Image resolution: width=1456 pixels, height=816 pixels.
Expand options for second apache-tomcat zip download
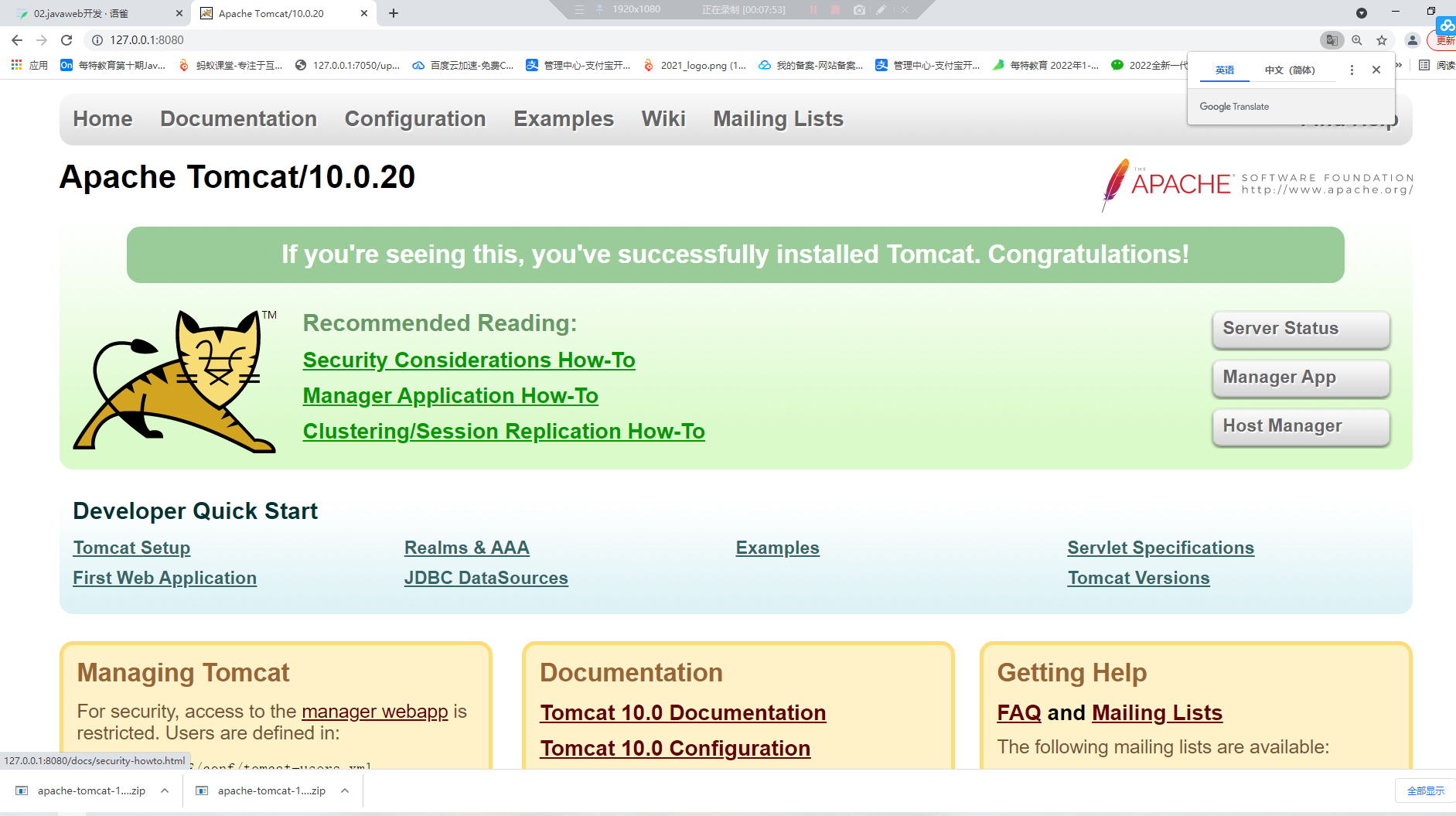(345, 790)
